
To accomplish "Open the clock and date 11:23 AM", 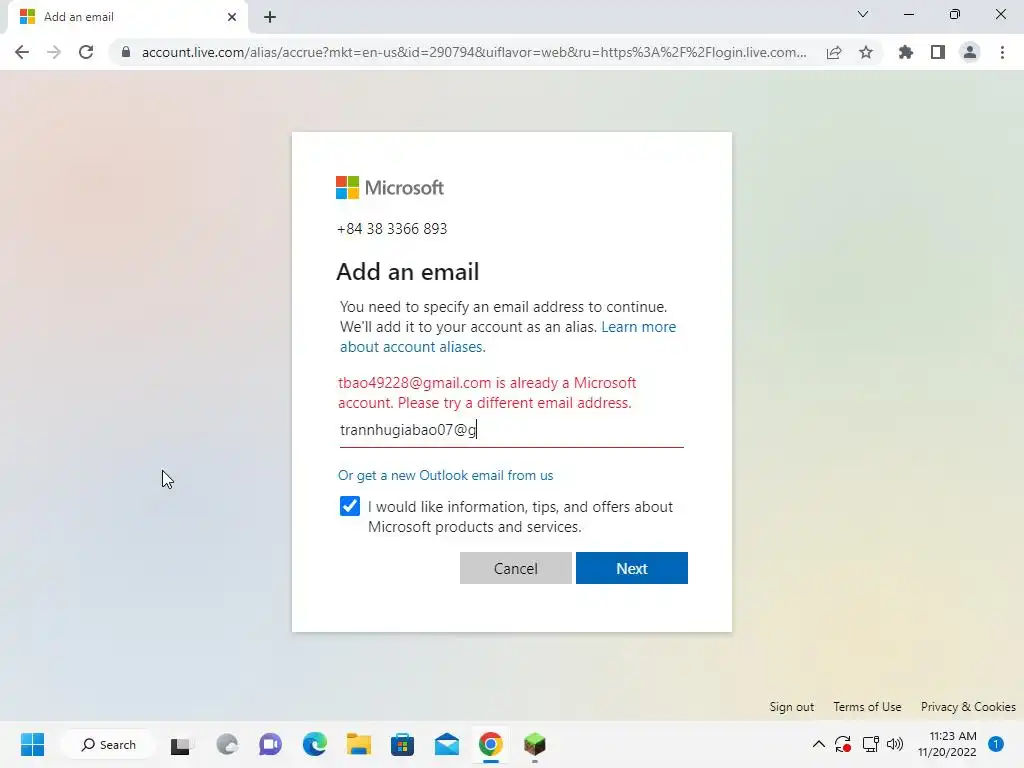I will point(947,744).
